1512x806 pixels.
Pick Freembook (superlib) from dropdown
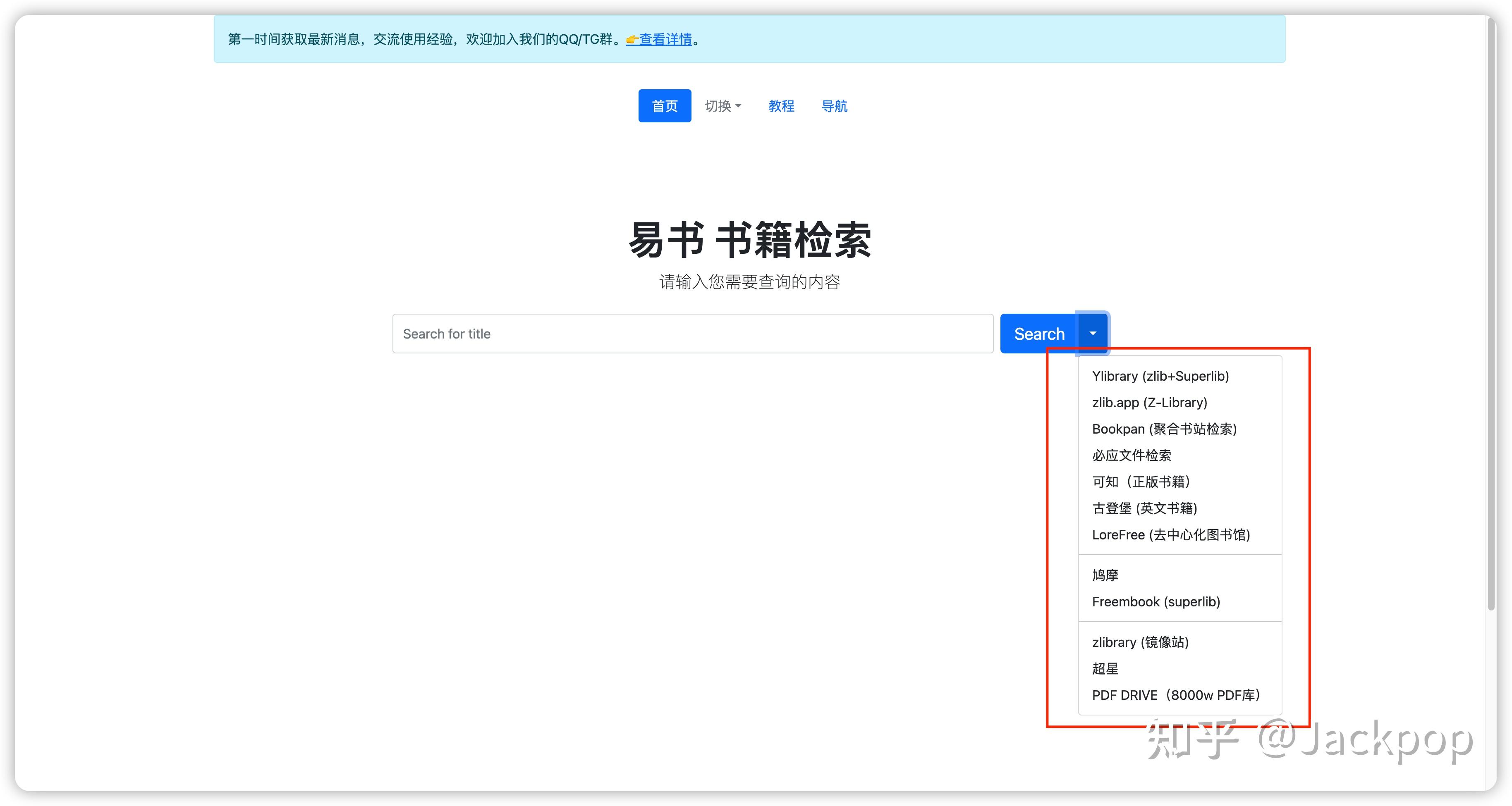1156,601
